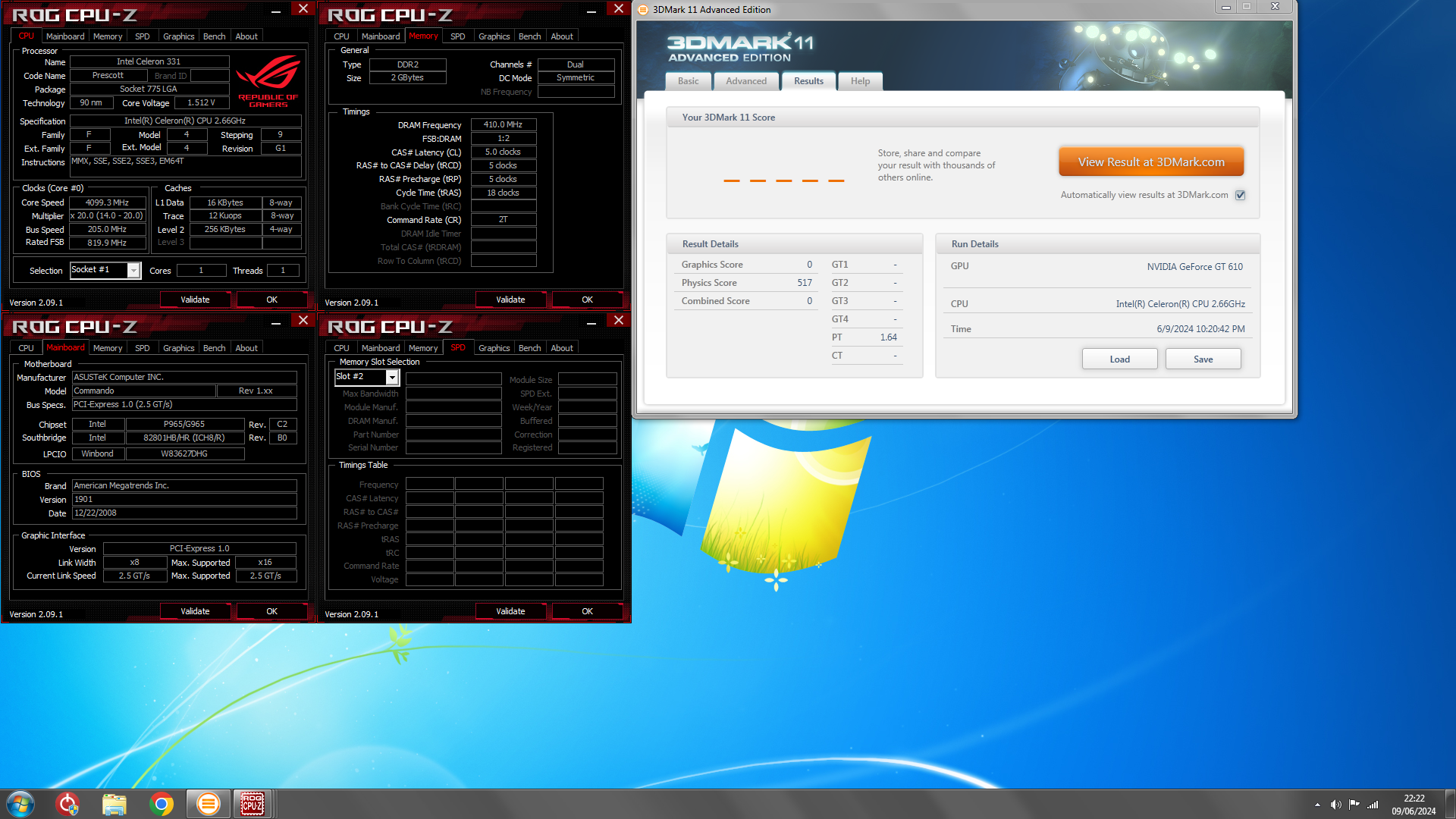Open the network signal tray icon
The width and height of the screenshot is (1456, 819).
[1373, 805]
